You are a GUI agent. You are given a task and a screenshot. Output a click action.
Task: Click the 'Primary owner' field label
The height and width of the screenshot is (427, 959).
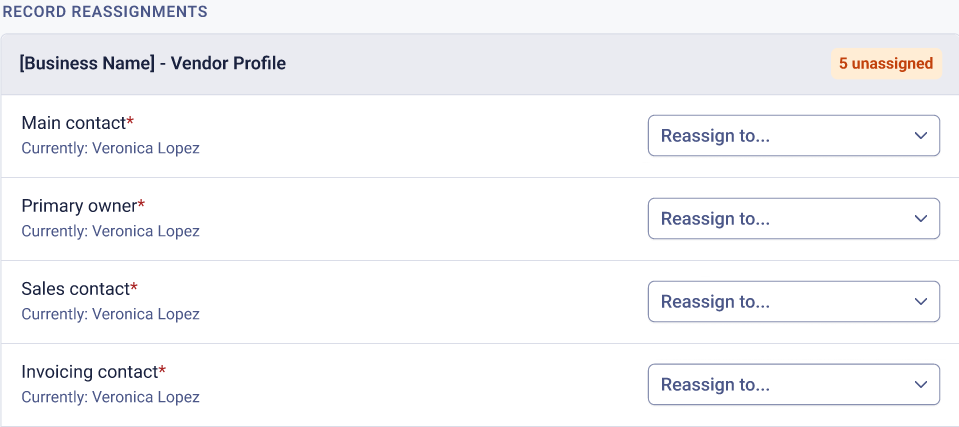click(x=79, y=206)
